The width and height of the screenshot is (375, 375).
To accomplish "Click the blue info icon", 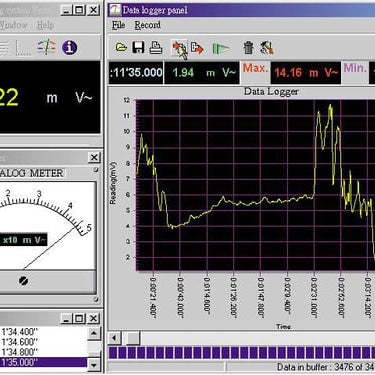I will coord(69,47).
